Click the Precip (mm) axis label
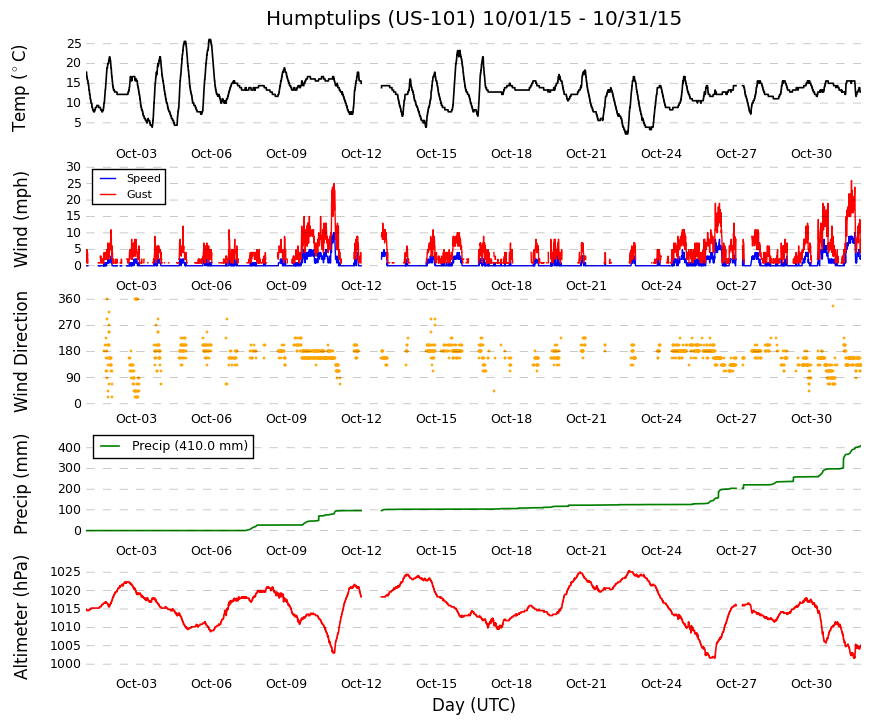Screen dimensions: 871x725 [21, 484]
